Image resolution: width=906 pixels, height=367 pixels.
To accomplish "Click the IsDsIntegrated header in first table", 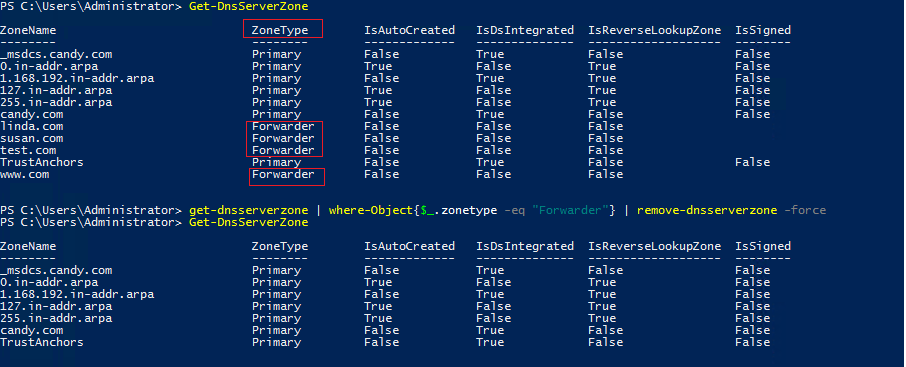I will 525,30.
